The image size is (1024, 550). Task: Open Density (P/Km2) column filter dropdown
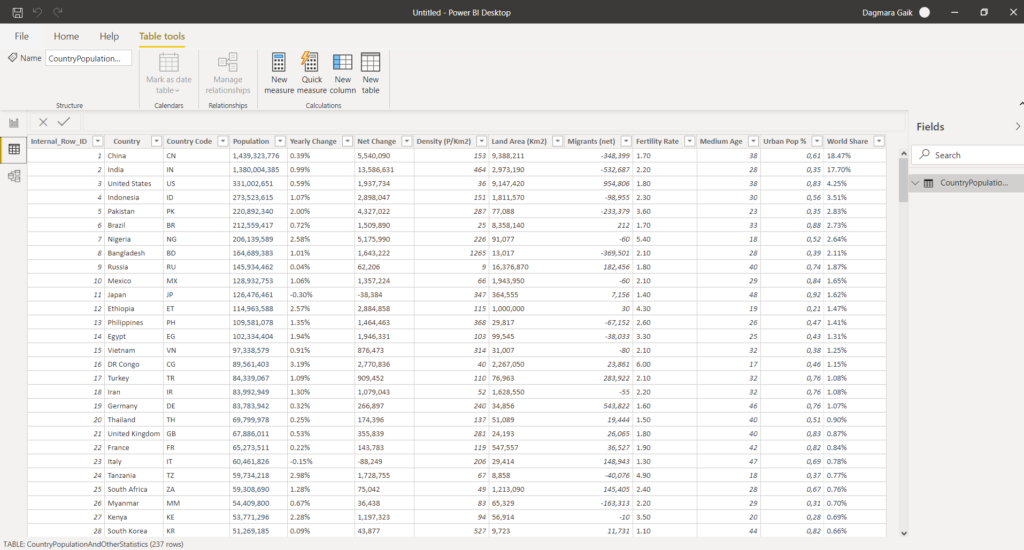point(481,141)
